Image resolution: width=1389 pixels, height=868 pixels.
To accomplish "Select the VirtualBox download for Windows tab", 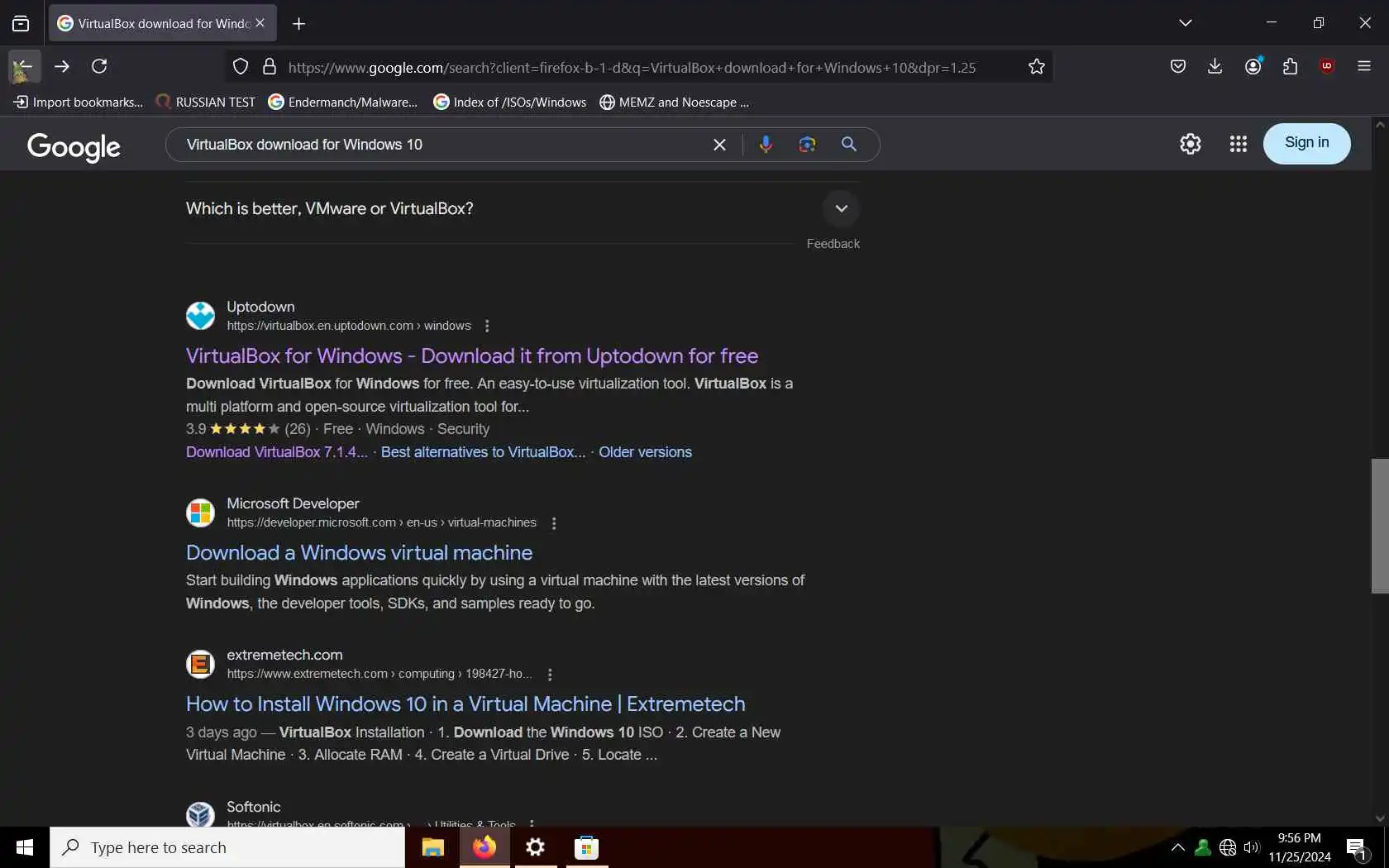I will pos(163,23).
